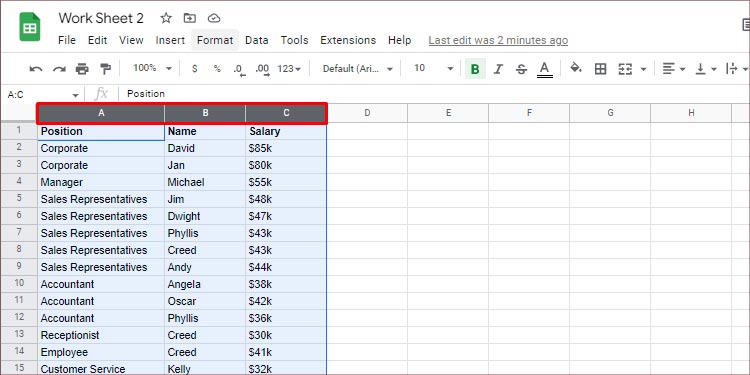Open the Extensions menu
750x375 pixels.
coord(348,40)
